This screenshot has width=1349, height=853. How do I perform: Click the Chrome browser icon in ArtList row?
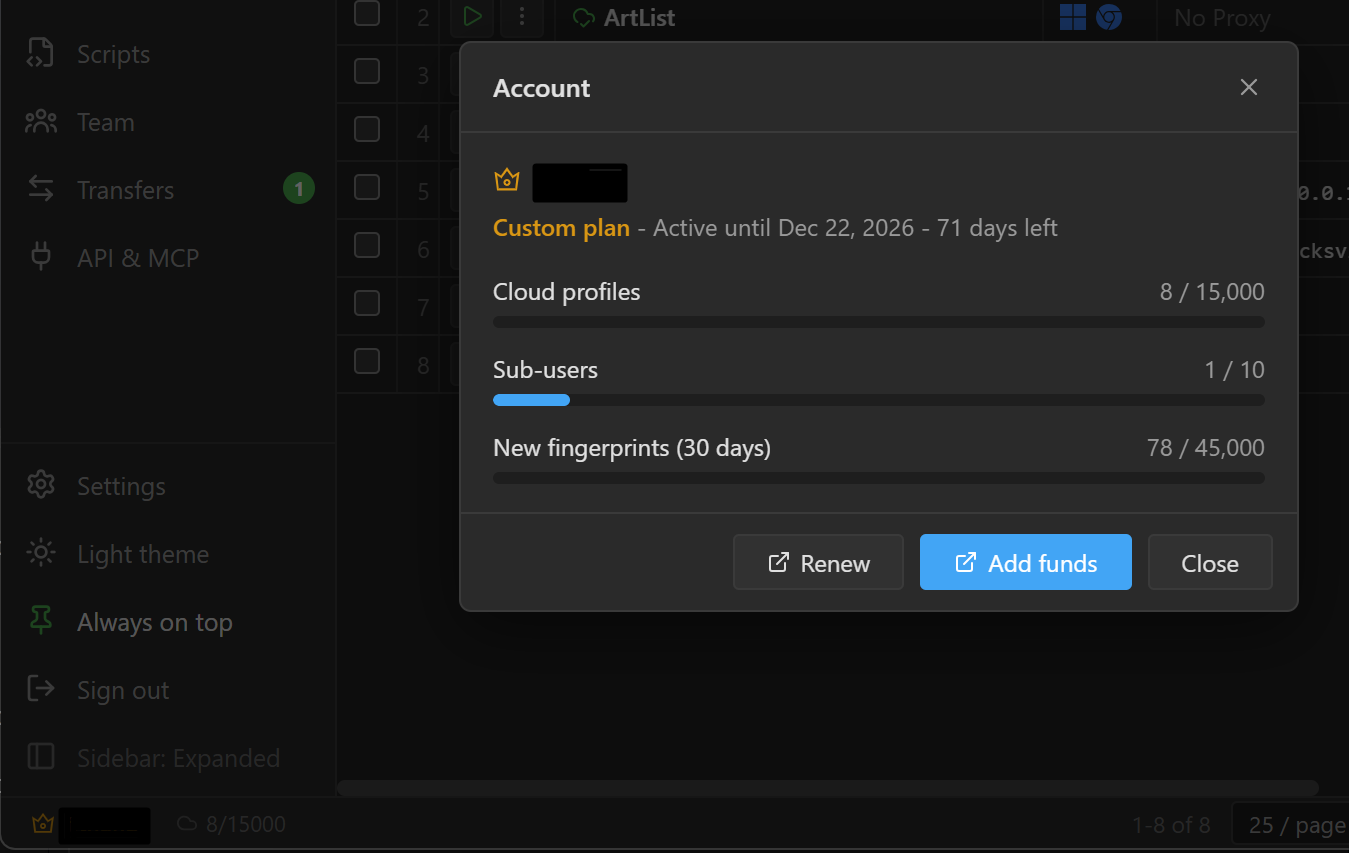[1108, 17]
